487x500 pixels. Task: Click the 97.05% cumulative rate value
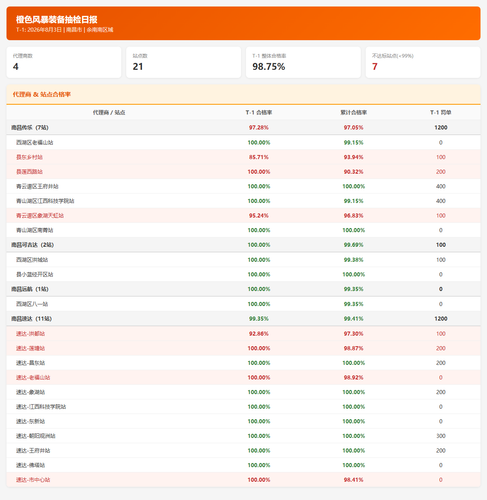point(353,128)
